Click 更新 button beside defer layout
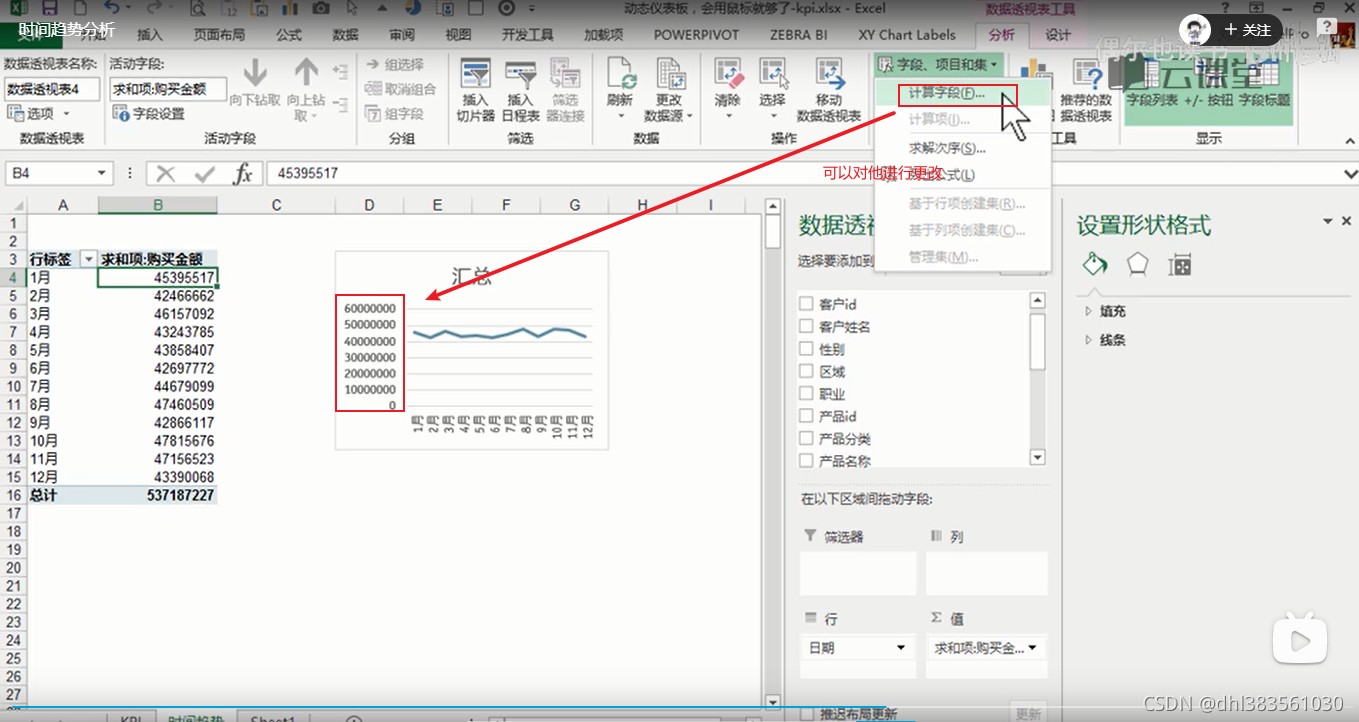This screenshot has width=1359, height=722. click(1028, 713)
